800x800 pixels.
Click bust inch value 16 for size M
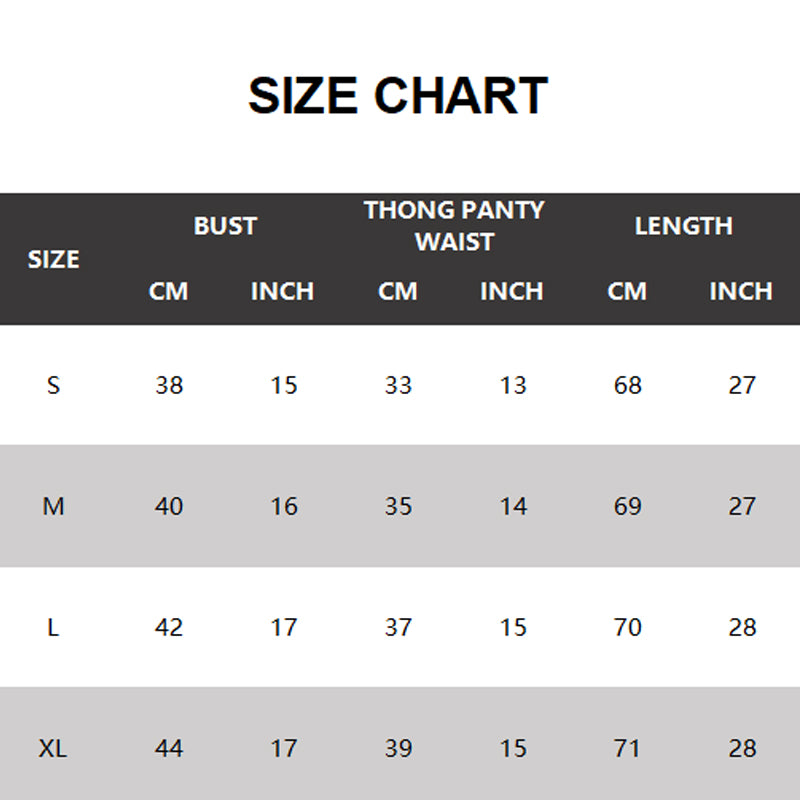tap(284, 506)
